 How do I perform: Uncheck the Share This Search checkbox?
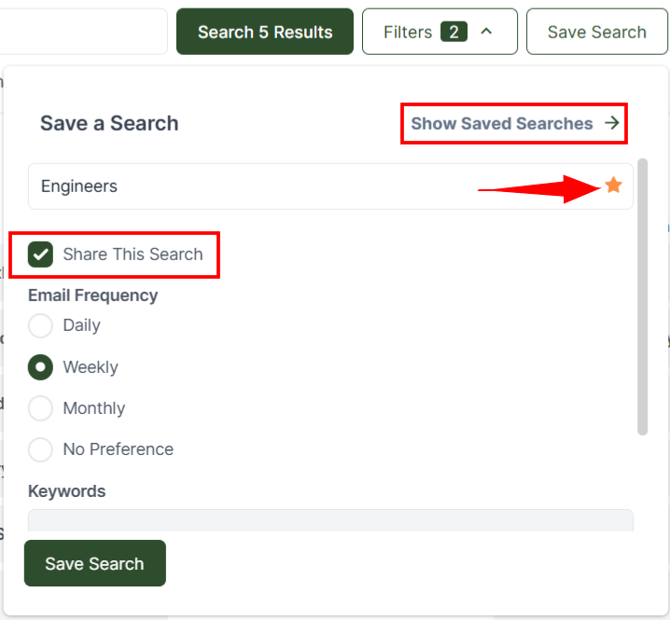[x=41, y=254]
